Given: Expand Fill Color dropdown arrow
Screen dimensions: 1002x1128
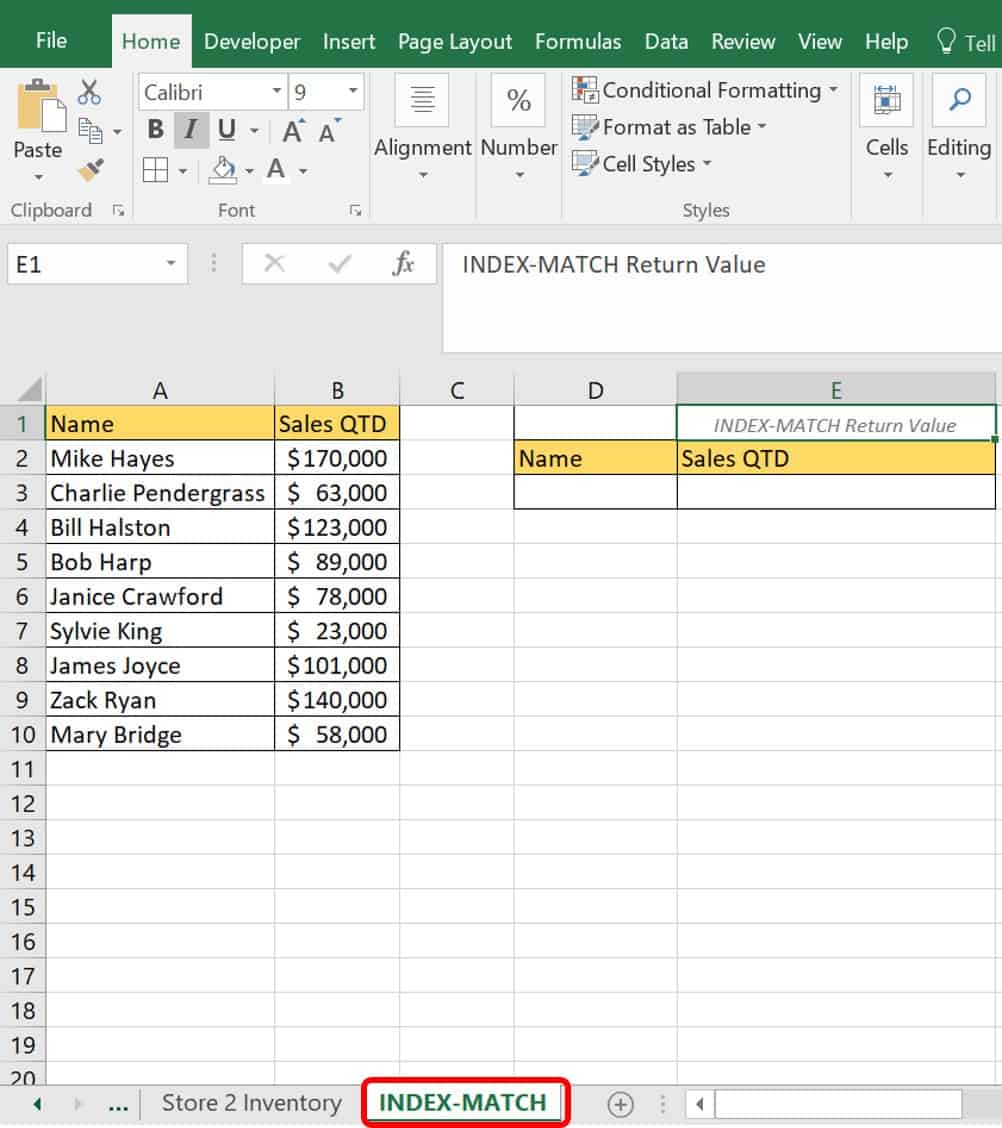Looking at the screenshot, I should [249, 171].
